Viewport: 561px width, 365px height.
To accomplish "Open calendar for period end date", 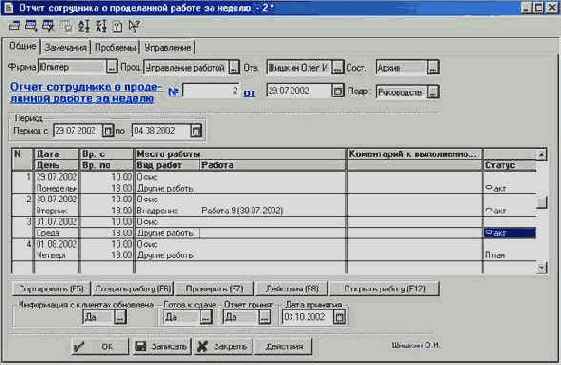I will click(196, 131).
